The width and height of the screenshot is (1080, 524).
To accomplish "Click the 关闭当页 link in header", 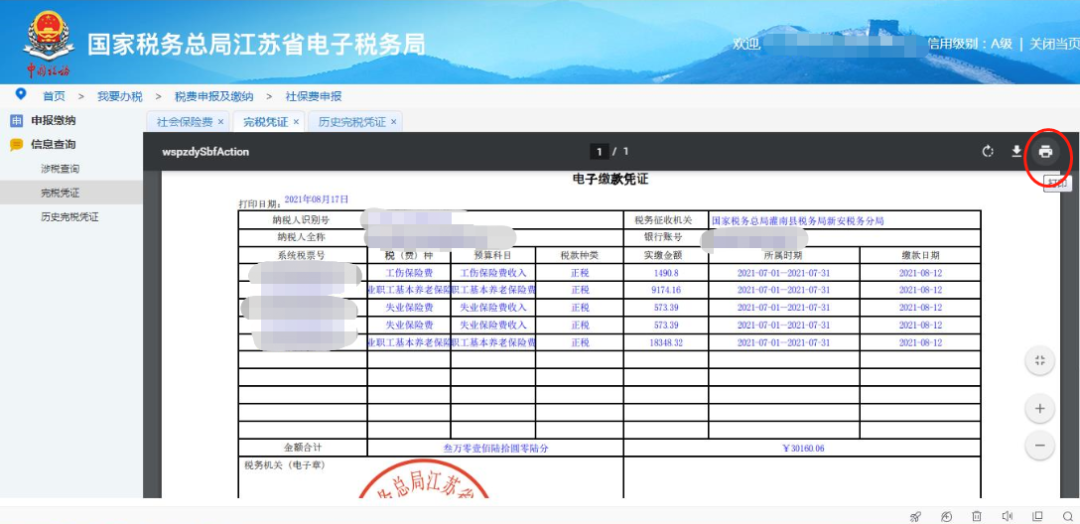I will tap(1054, 44).
